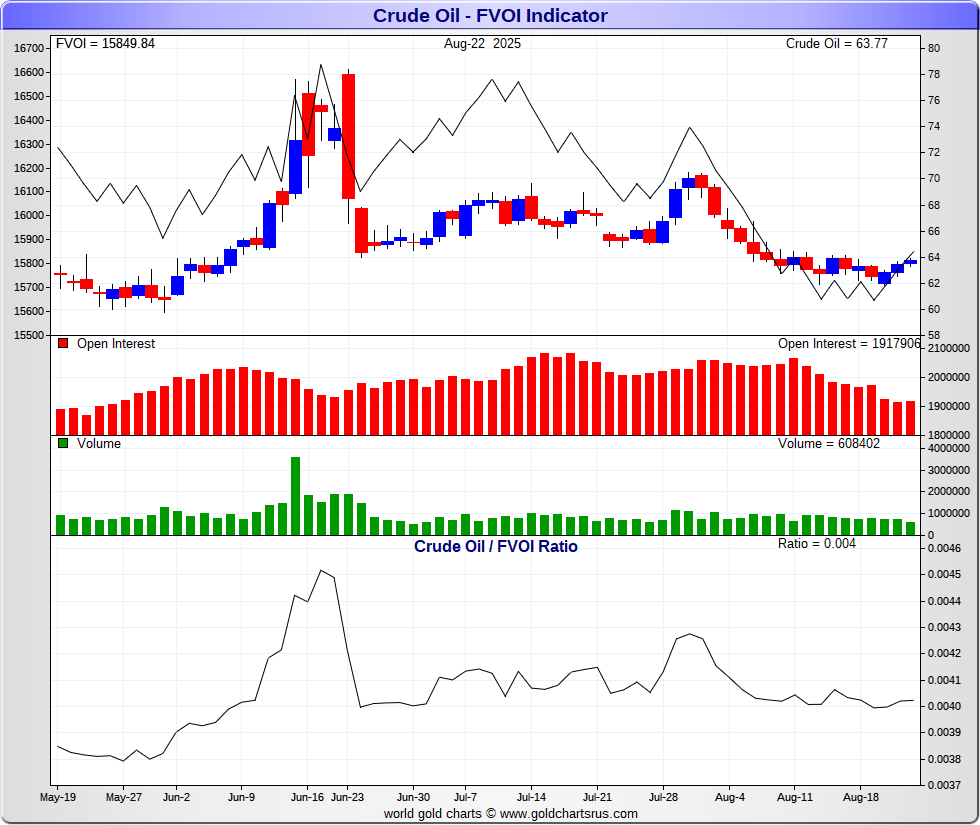Select the Open Interest legend label
This screenshot has width=980, height=825.
116,344
